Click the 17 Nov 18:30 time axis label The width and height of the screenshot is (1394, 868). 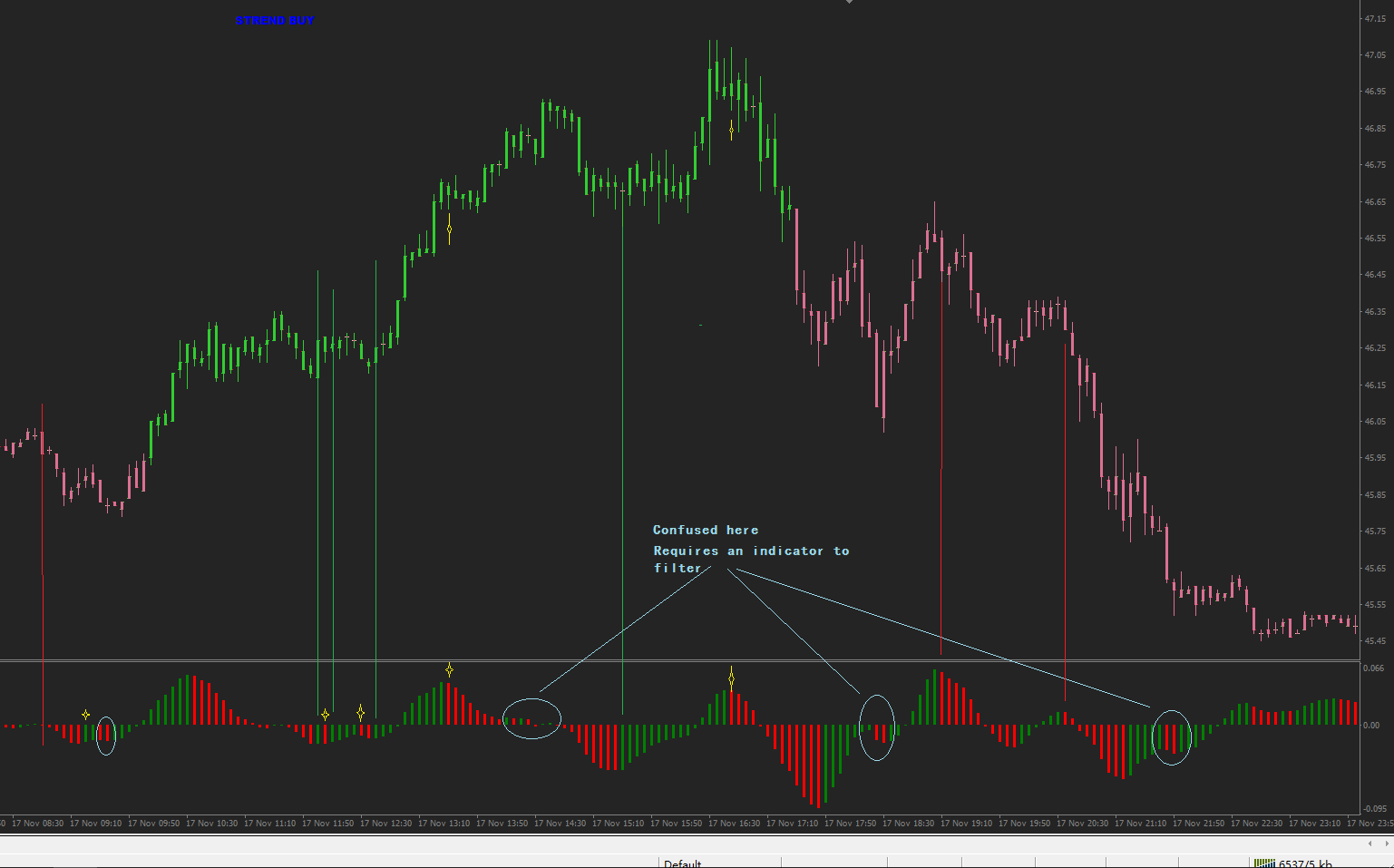pos(908,824)
